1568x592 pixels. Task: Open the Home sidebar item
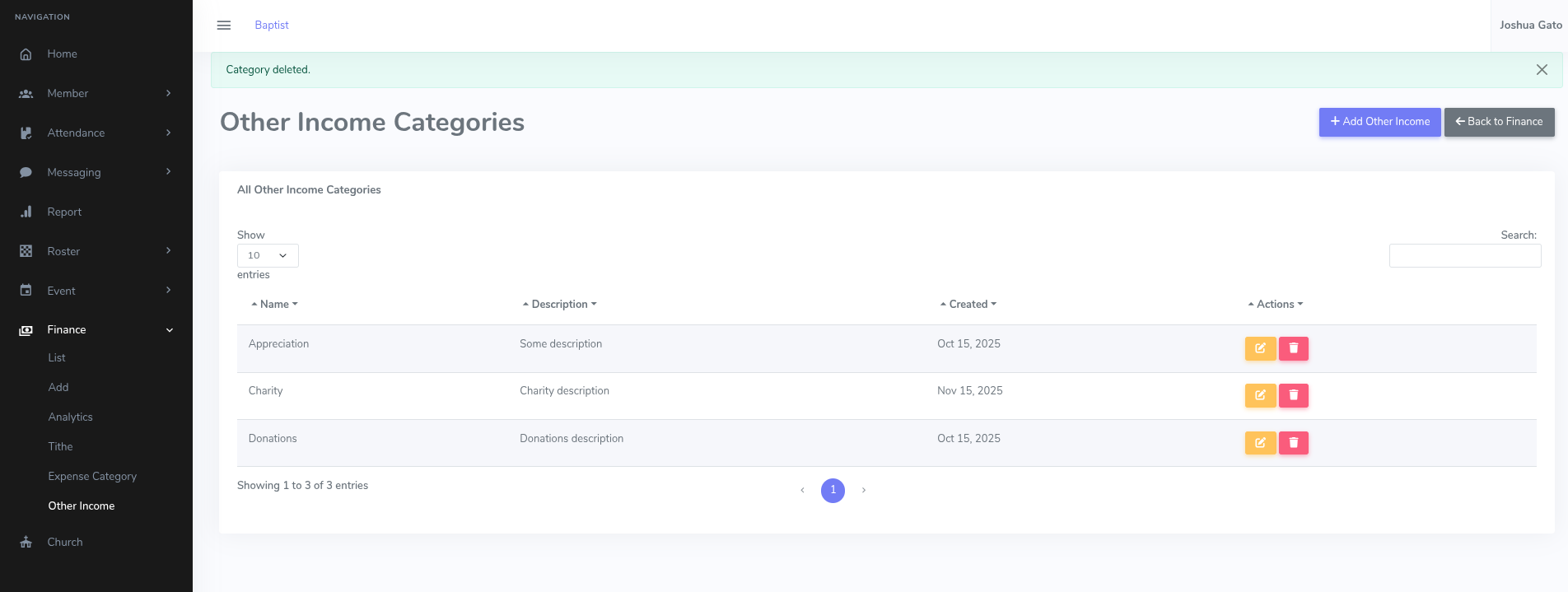62,54
